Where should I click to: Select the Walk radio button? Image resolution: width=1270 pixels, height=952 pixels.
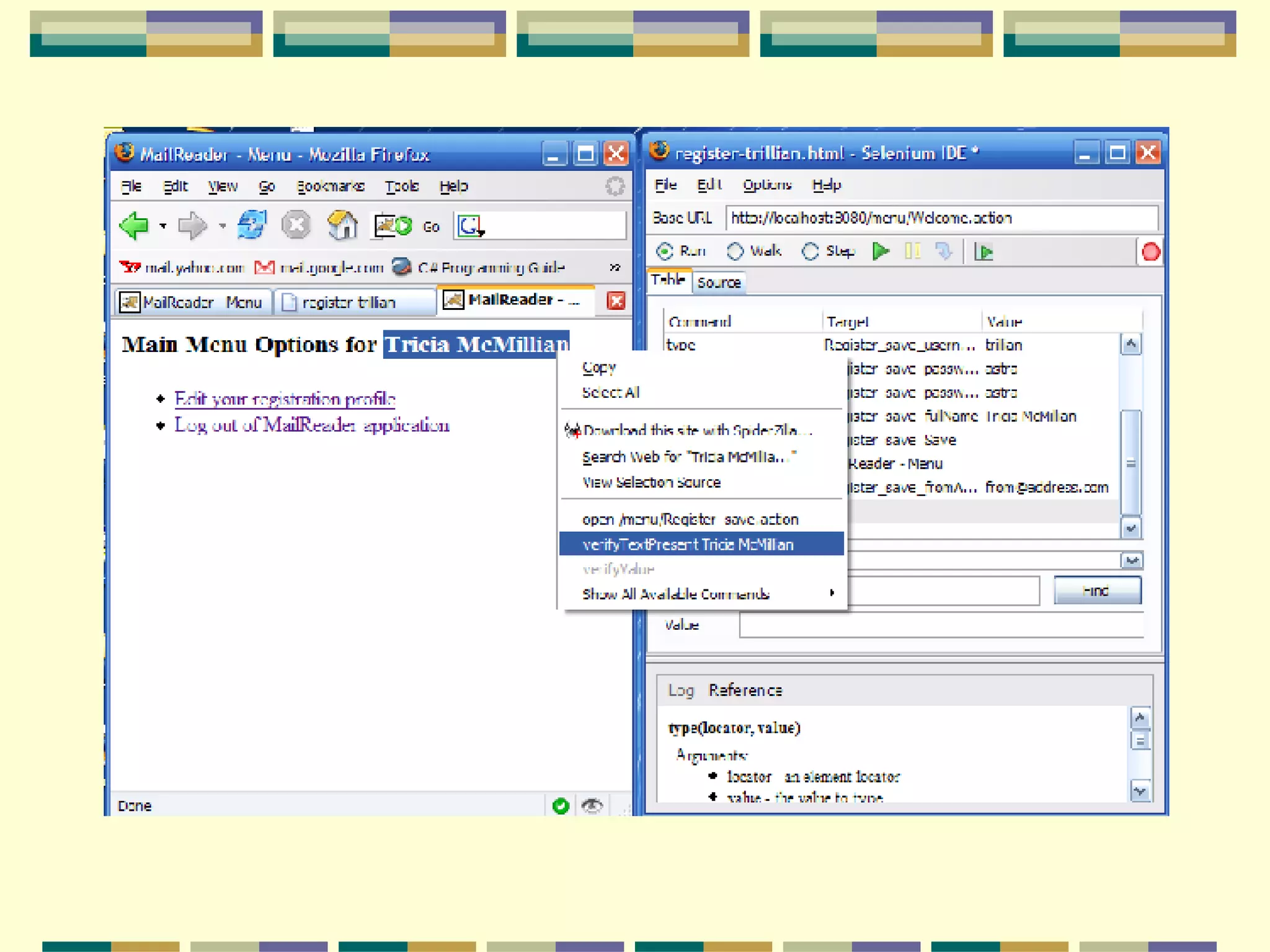point(735,252)
